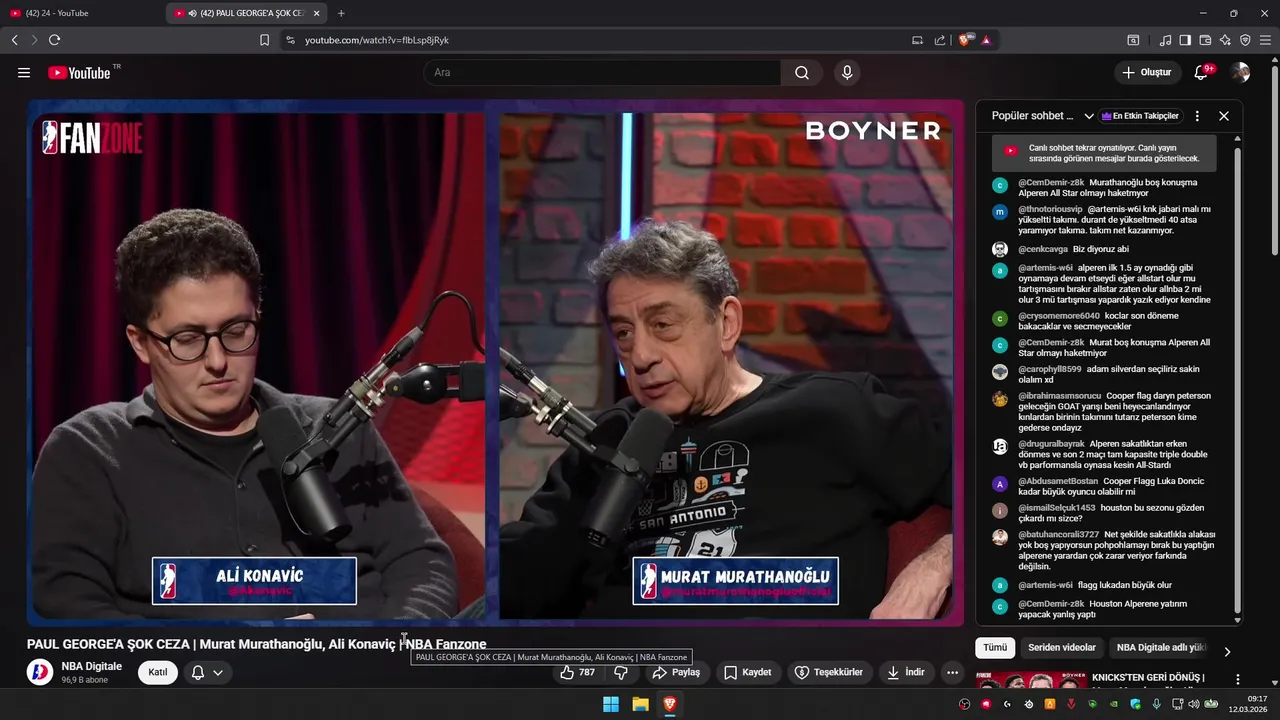Click the video player to pause
The height and width of the screenshot is (720, 1280).
(x=495, y=362)
